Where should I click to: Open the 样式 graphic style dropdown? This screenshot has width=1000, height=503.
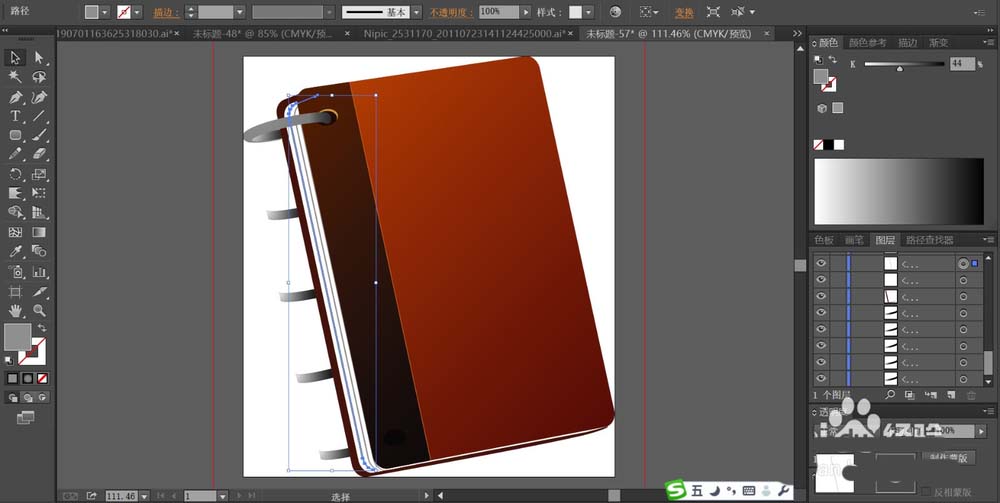[x=588, y=12]
